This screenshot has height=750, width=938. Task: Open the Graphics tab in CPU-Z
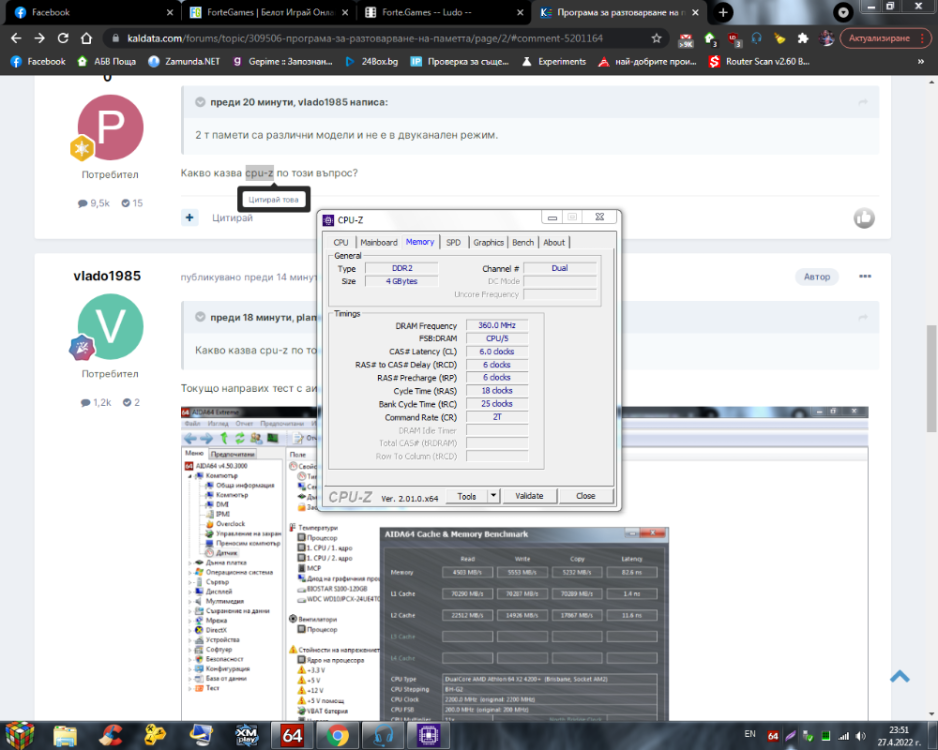tap(489, 242)
